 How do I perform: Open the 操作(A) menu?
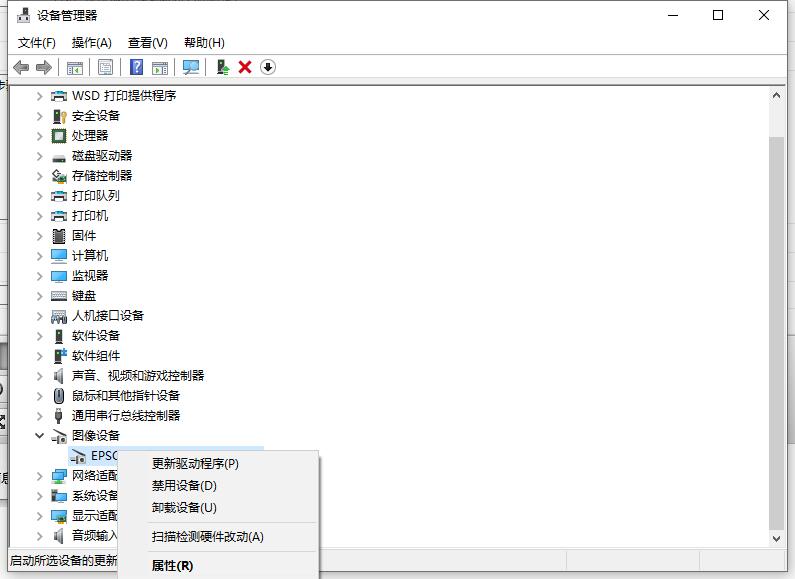tap(91, 43)
